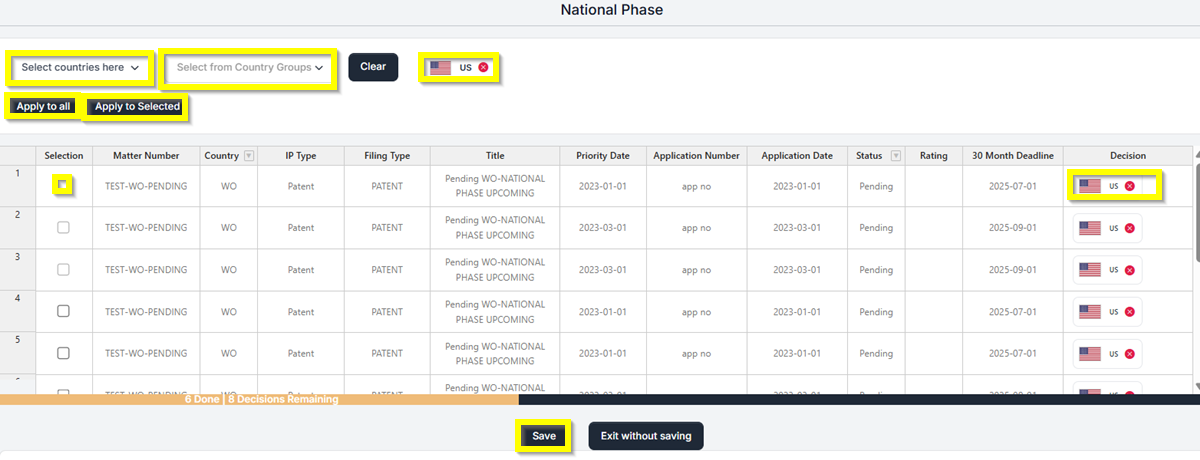Select the checkbox for row 5
The image size is (1200, 460).
[63, 354]
